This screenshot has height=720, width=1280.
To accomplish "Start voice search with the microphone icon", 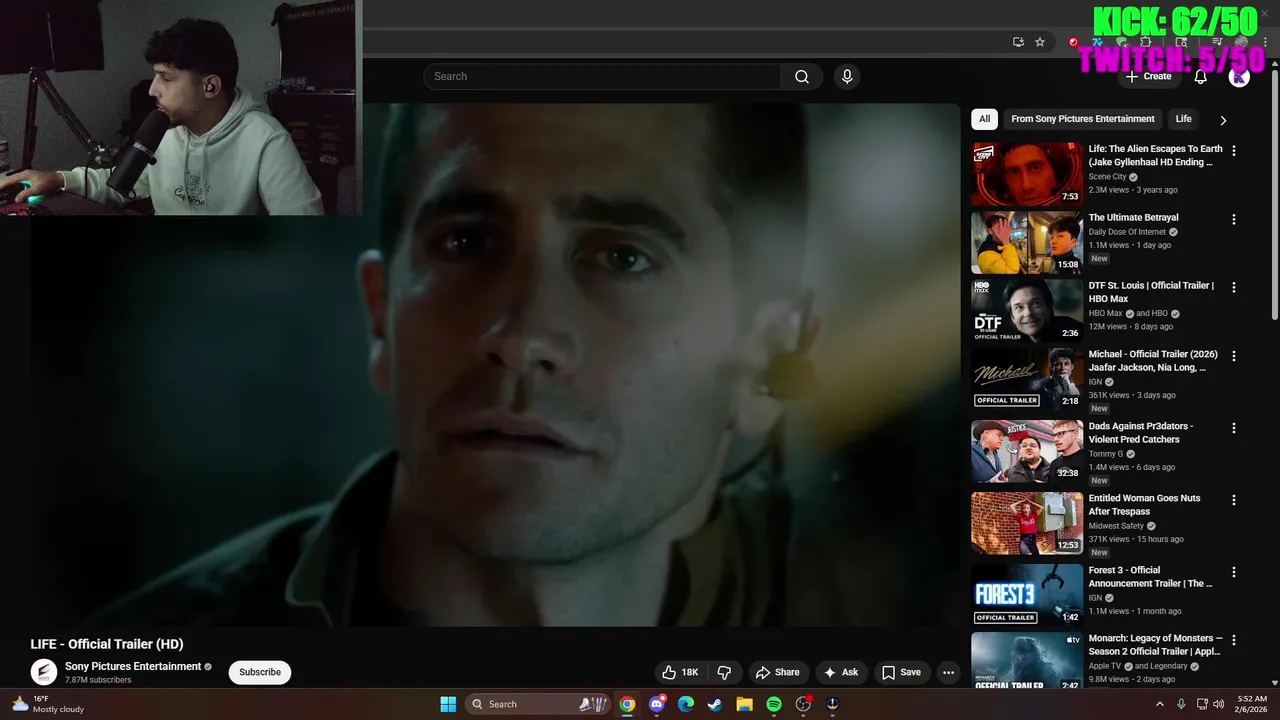I will (x=847, y=77).
